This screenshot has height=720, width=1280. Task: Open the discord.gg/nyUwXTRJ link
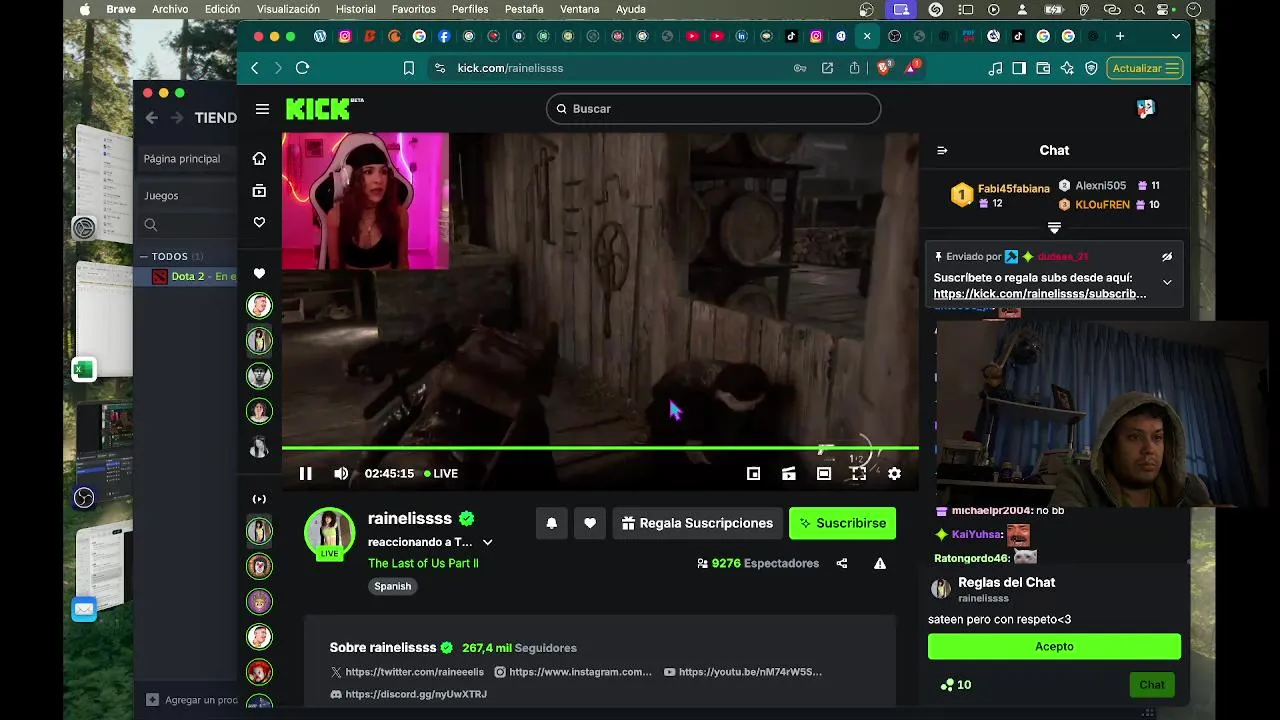[408, 694]
